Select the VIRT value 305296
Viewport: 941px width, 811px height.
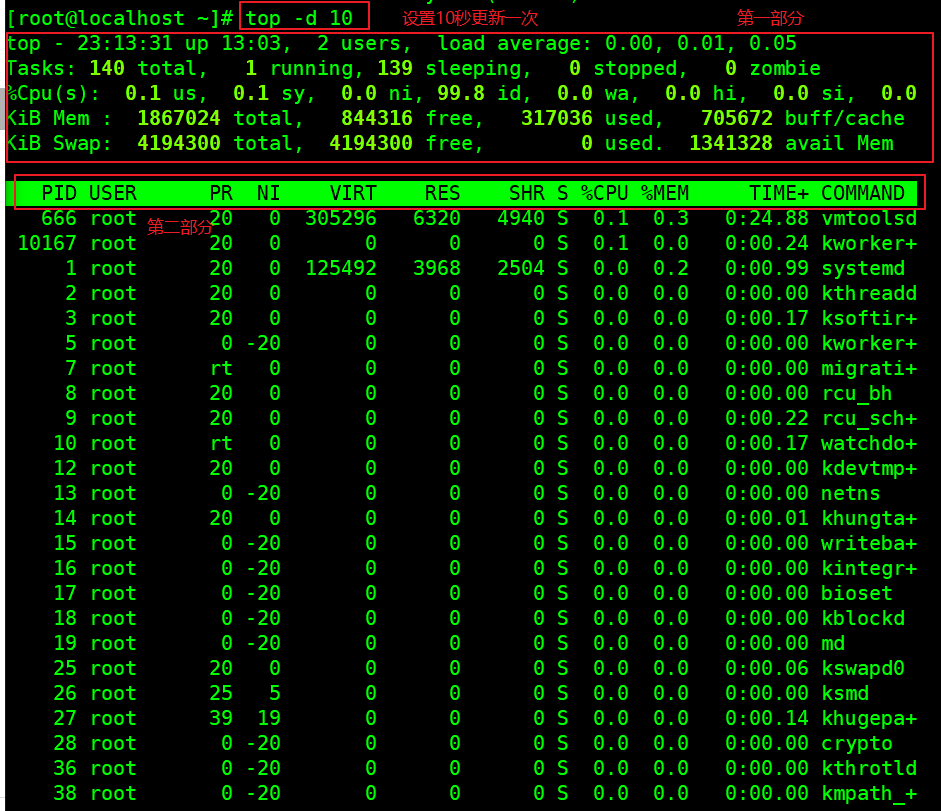tap(341, 219)
